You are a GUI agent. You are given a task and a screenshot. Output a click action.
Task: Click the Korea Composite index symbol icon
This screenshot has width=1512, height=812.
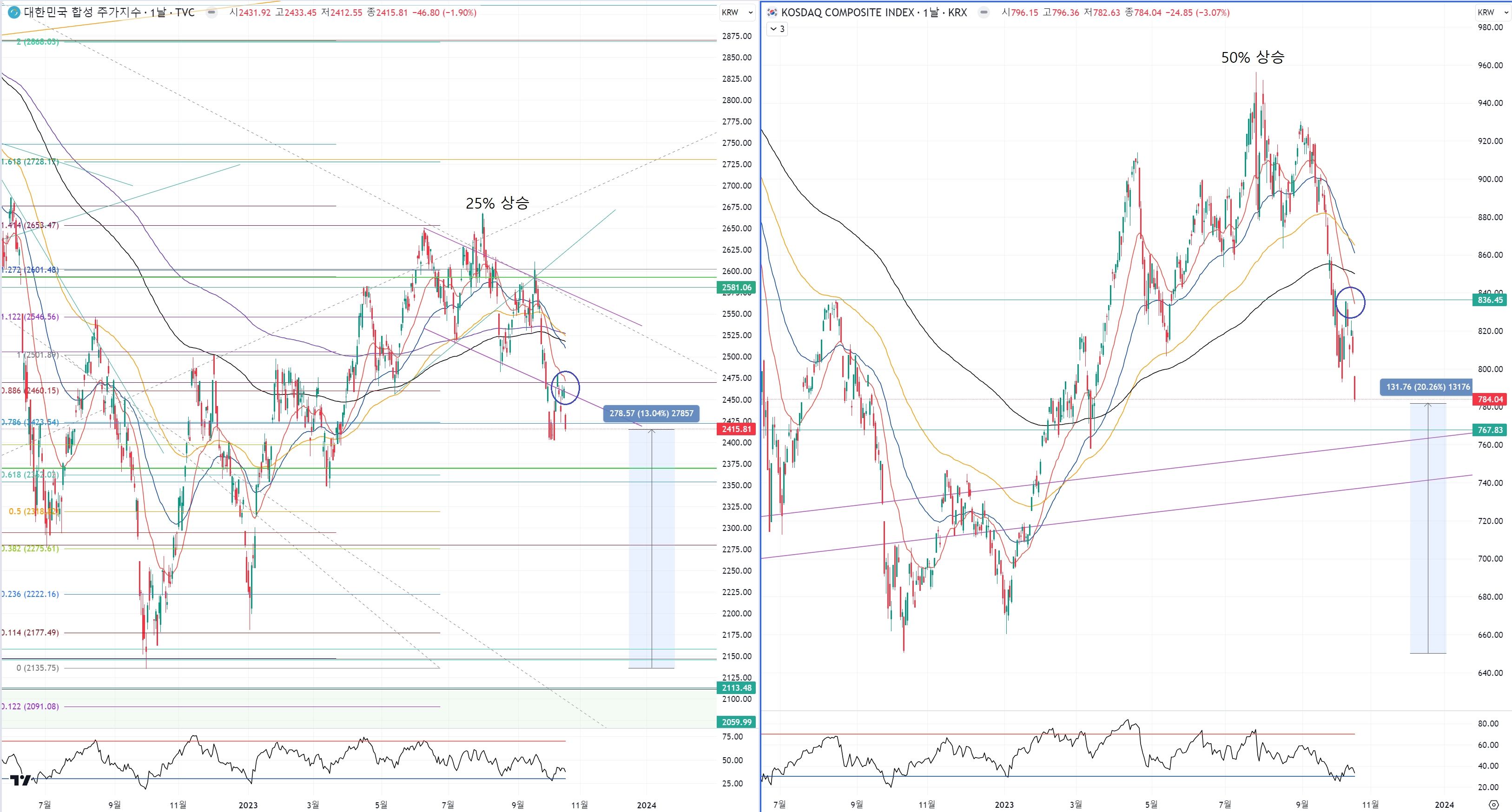point(13,13)
